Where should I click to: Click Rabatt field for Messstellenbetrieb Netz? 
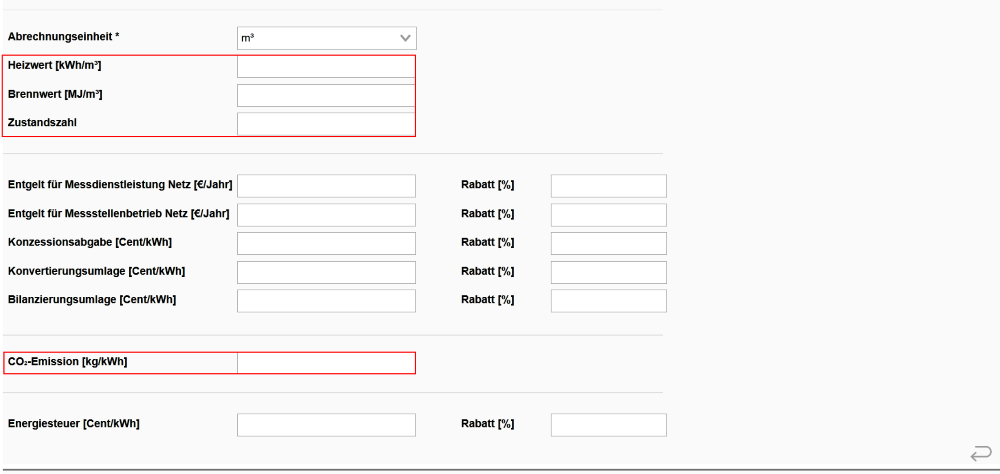click(608, 215)
